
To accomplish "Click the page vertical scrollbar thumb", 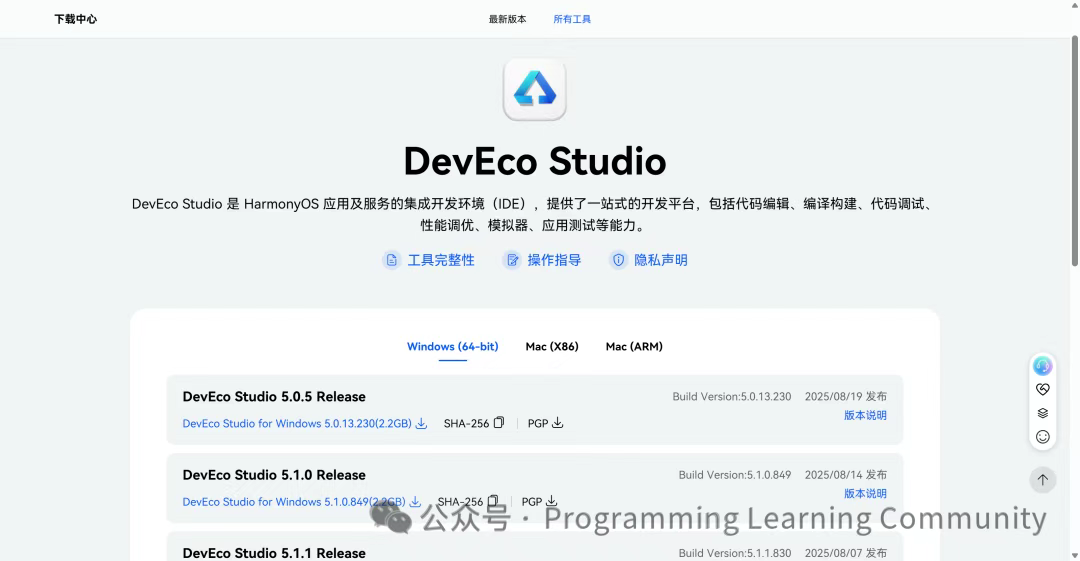I will (x=1074, y=150).
